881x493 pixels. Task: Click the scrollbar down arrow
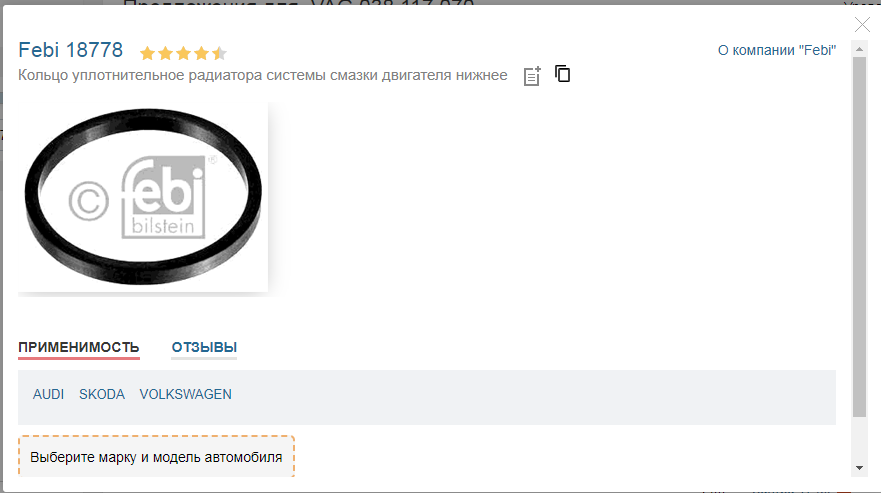[859, 468]
